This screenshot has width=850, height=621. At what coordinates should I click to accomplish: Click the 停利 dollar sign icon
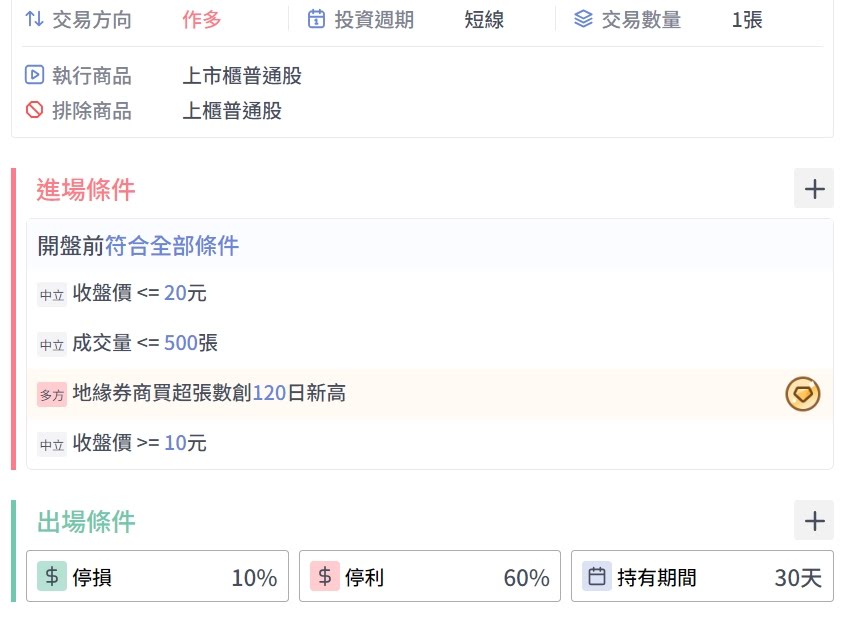[x=325, y=576]
